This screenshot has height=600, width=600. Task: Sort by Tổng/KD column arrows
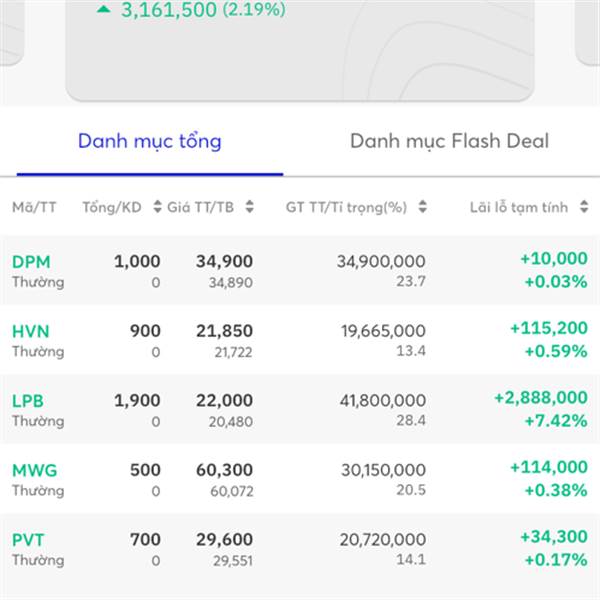point(157,207)
